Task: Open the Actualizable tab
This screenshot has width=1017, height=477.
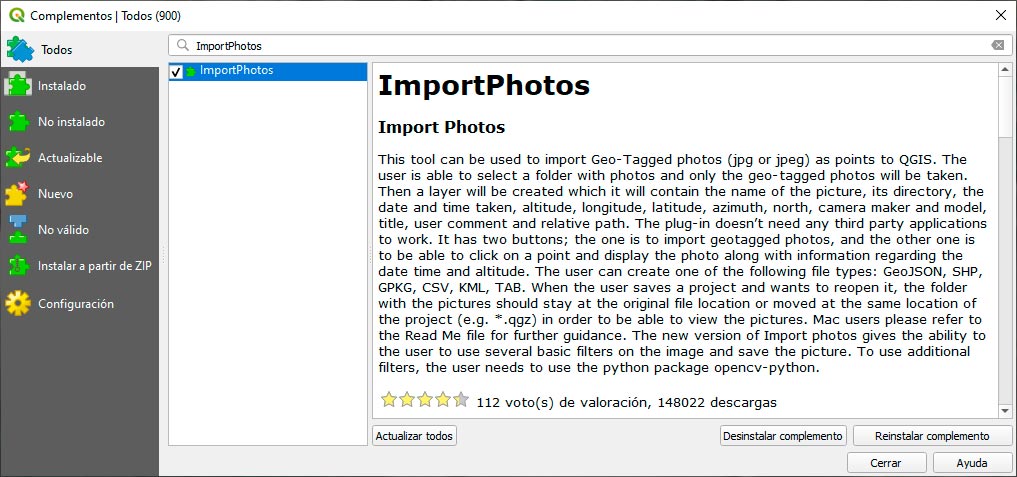Action: [79, 158]
